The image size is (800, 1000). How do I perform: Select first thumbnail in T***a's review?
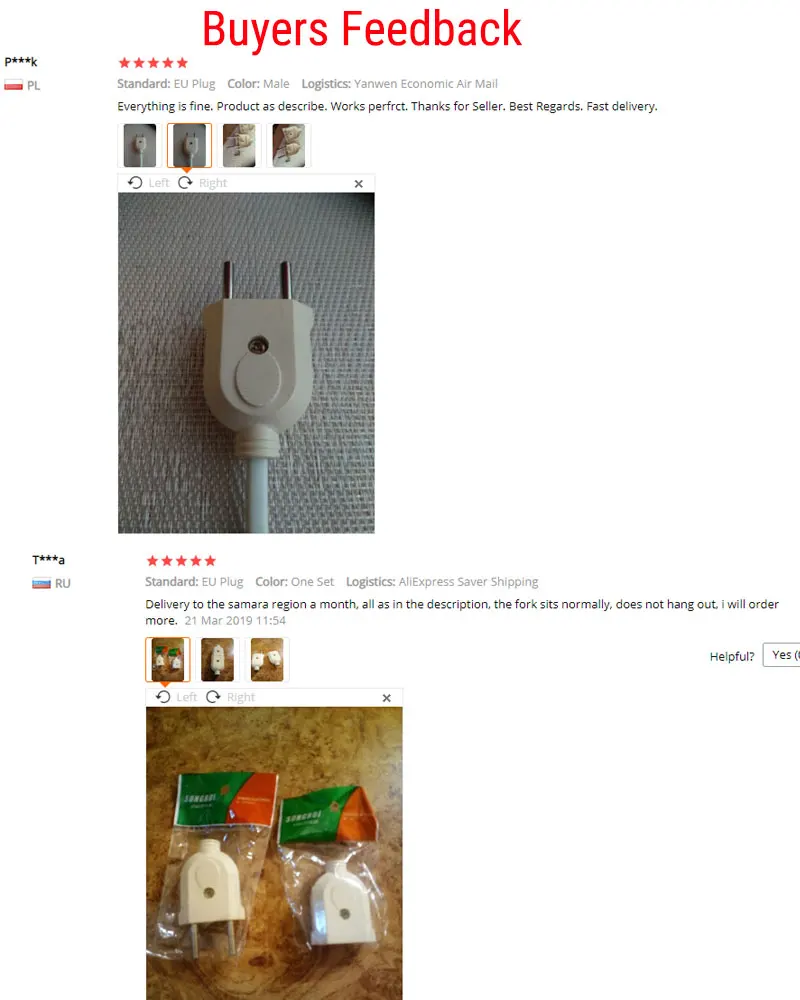point(168,659)
